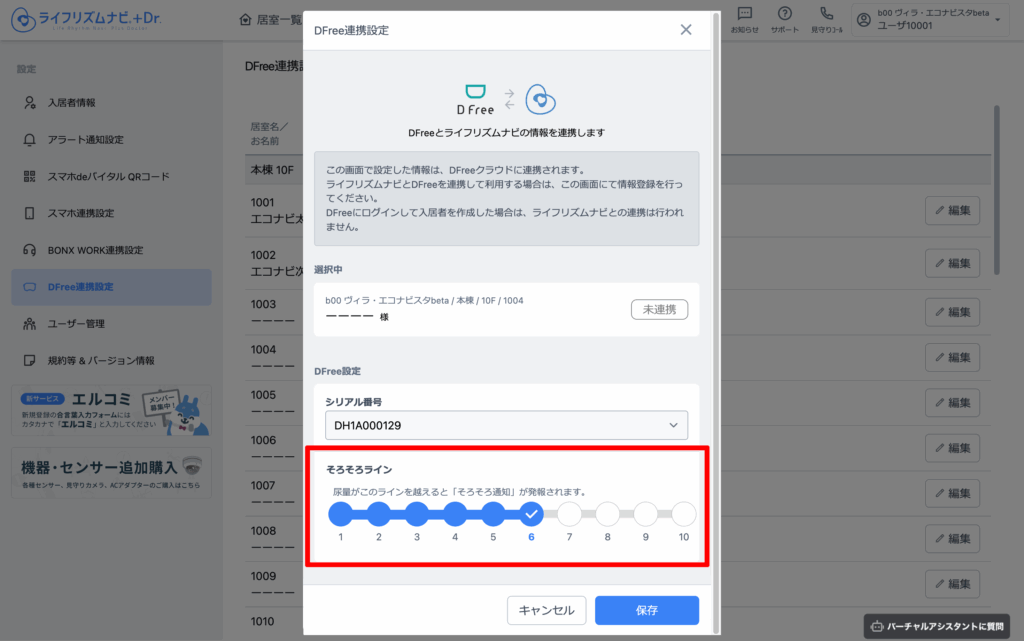Click the スマホ連携設定 phone icon

[29, 213]
